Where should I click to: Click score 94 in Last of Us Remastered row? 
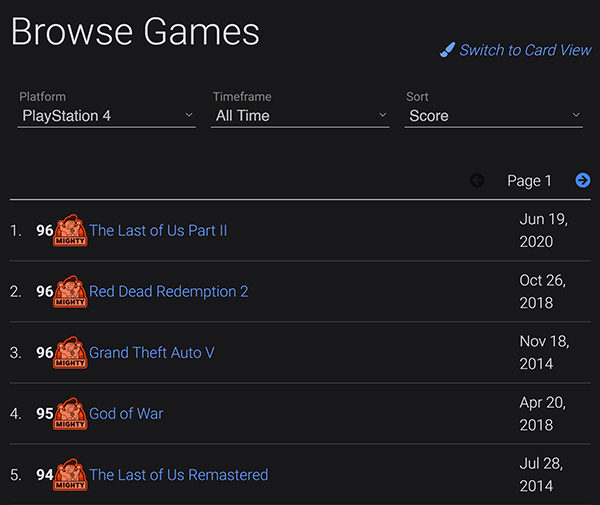click(x=44, y=475)
